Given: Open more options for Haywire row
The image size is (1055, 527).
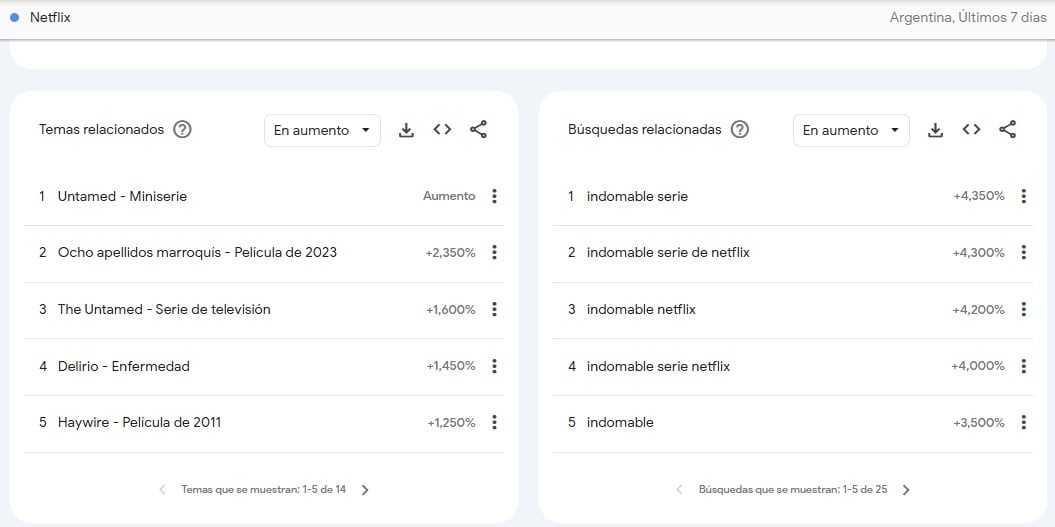Looking at the screenshot, I should point(495,422).
